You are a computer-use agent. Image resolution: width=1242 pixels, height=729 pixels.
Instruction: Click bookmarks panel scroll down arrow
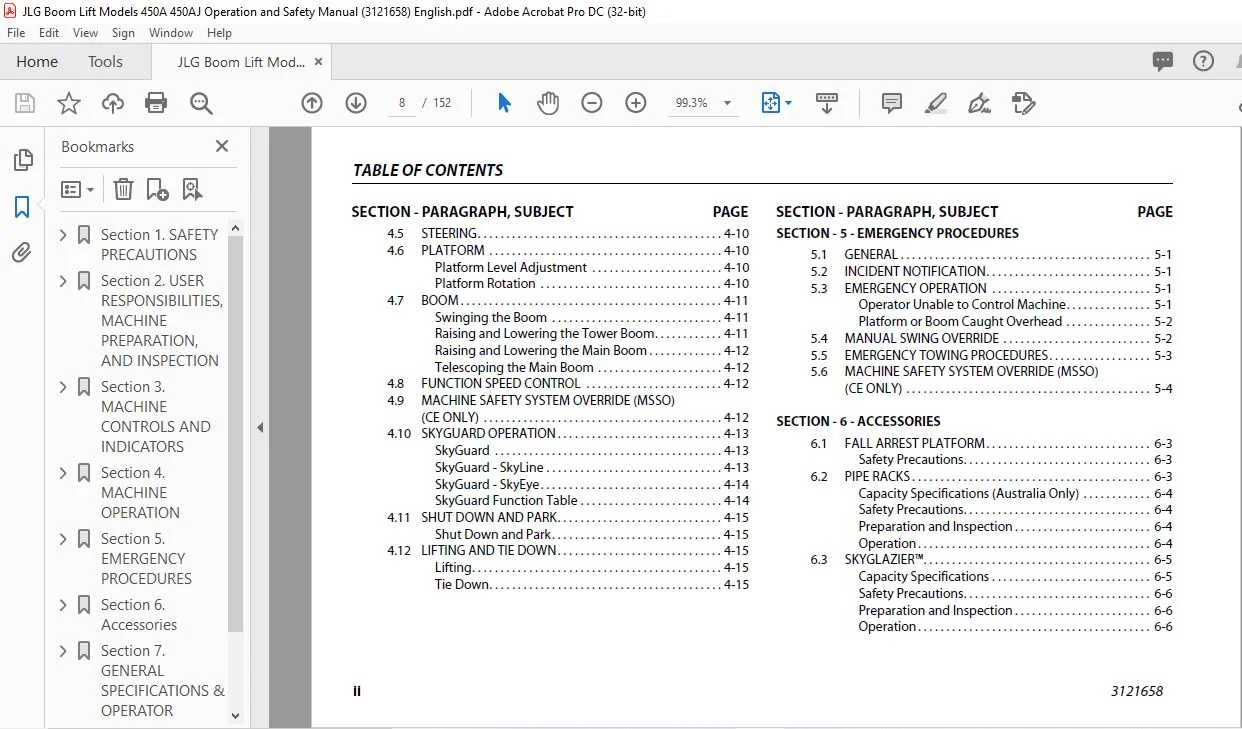pyautogui.click(x=236, y=716)
